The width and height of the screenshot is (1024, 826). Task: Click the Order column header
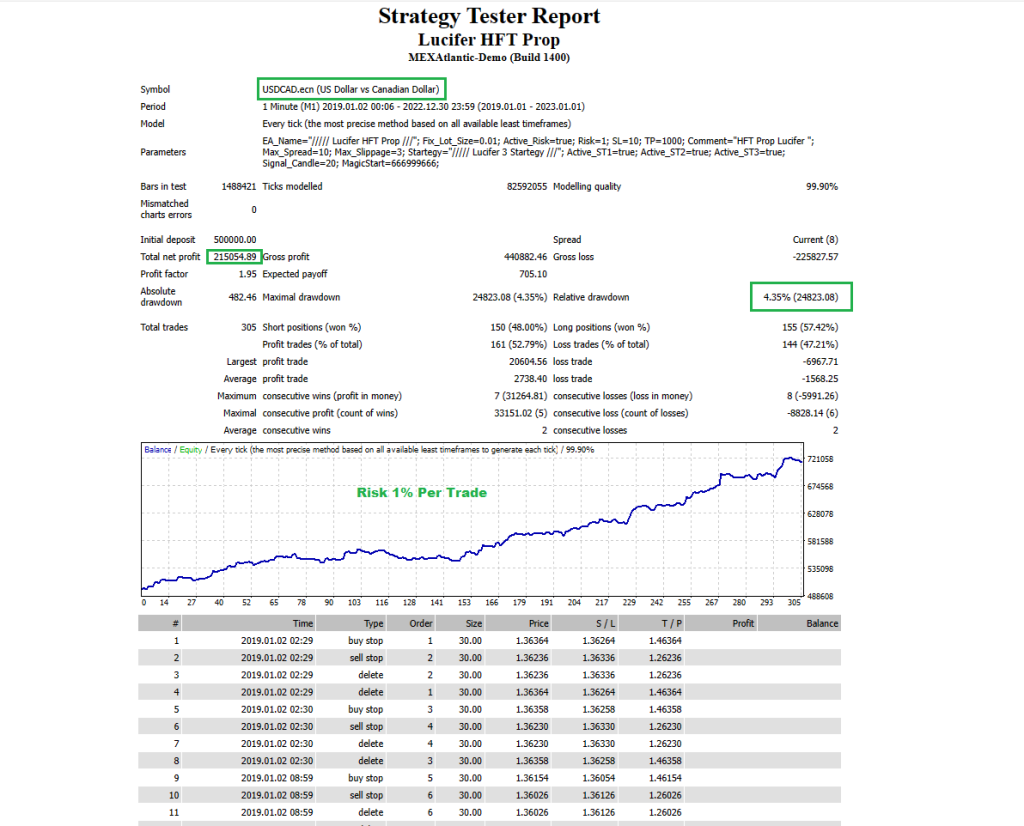417,622
